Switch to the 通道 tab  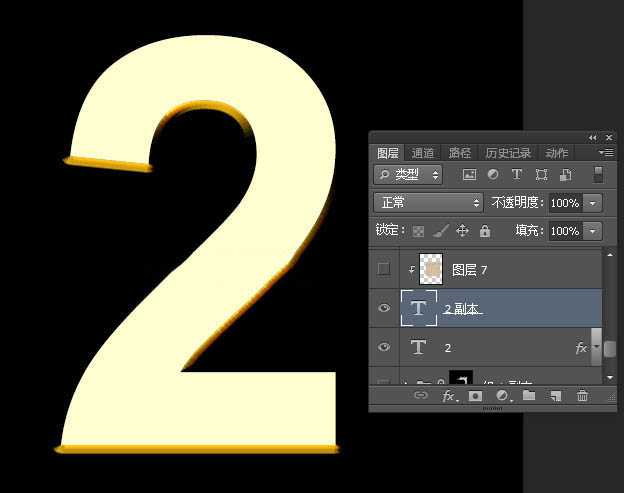(x=423, y=153)
